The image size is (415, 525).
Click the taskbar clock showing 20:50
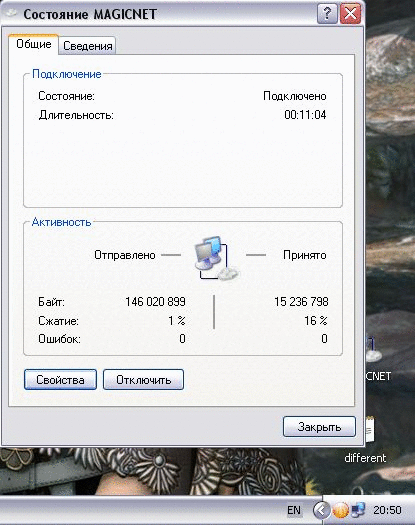(x=387, y=510)
